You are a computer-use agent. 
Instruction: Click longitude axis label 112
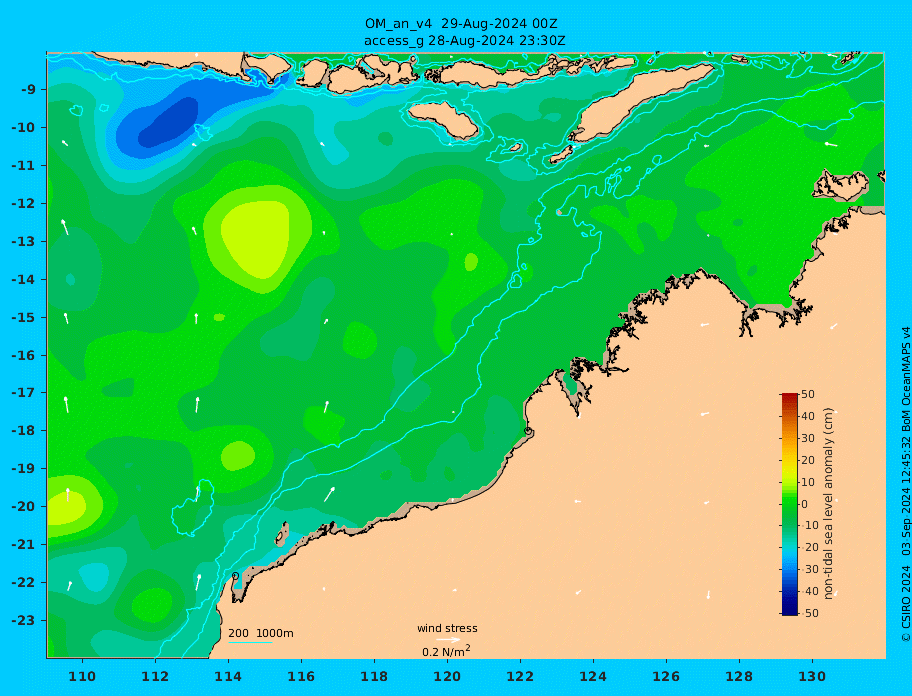point(155,677)
